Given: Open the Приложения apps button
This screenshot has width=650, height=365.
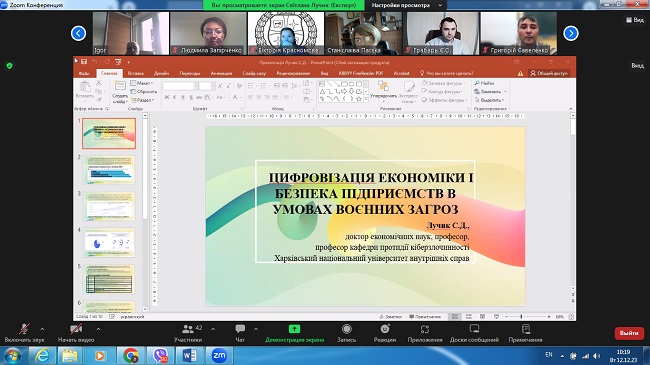Looking at the screenshot, I should click(x=425, y=333).
